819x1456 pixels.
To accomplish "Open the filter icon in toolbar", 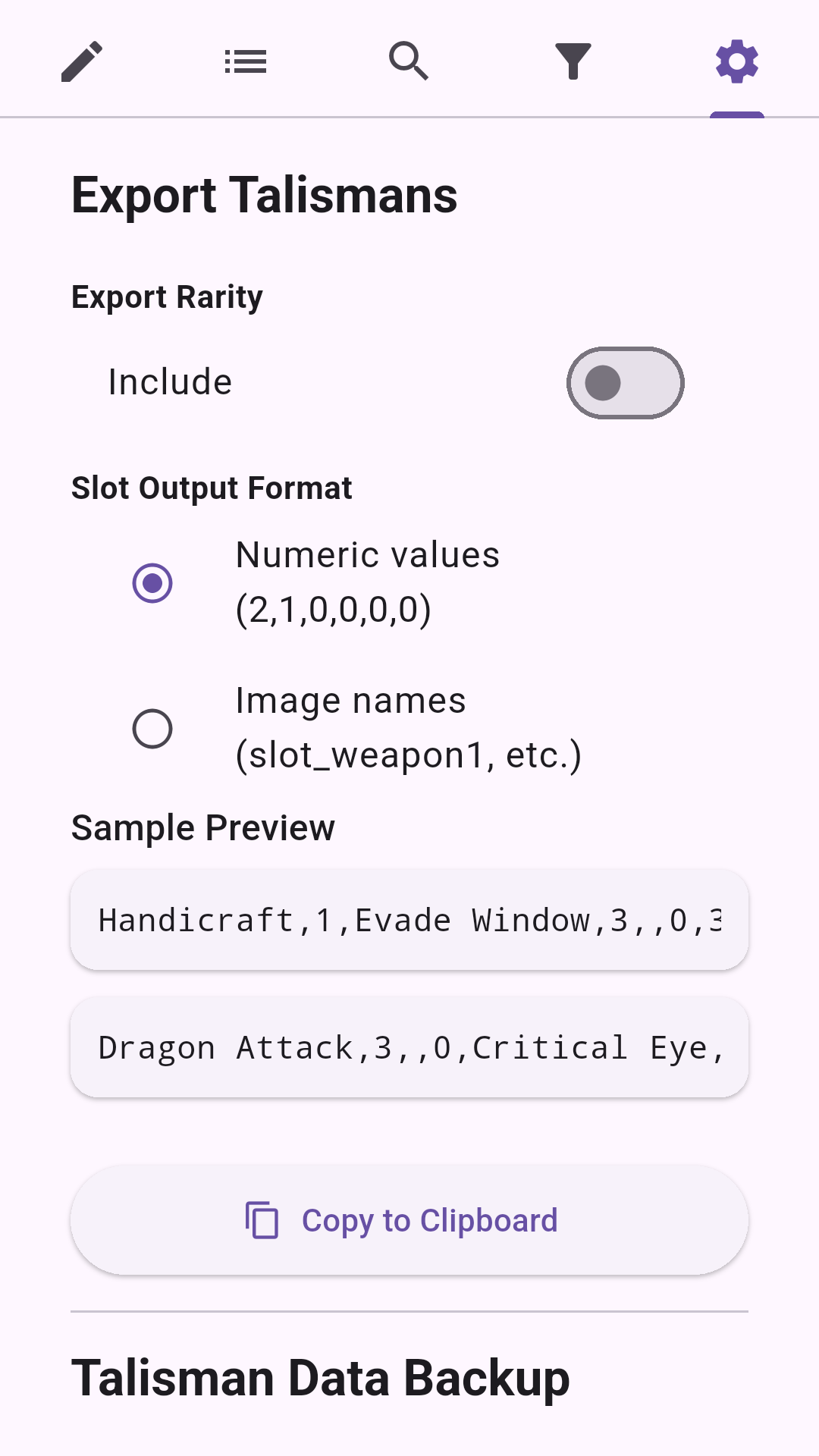I will click(x=573, y=61).
